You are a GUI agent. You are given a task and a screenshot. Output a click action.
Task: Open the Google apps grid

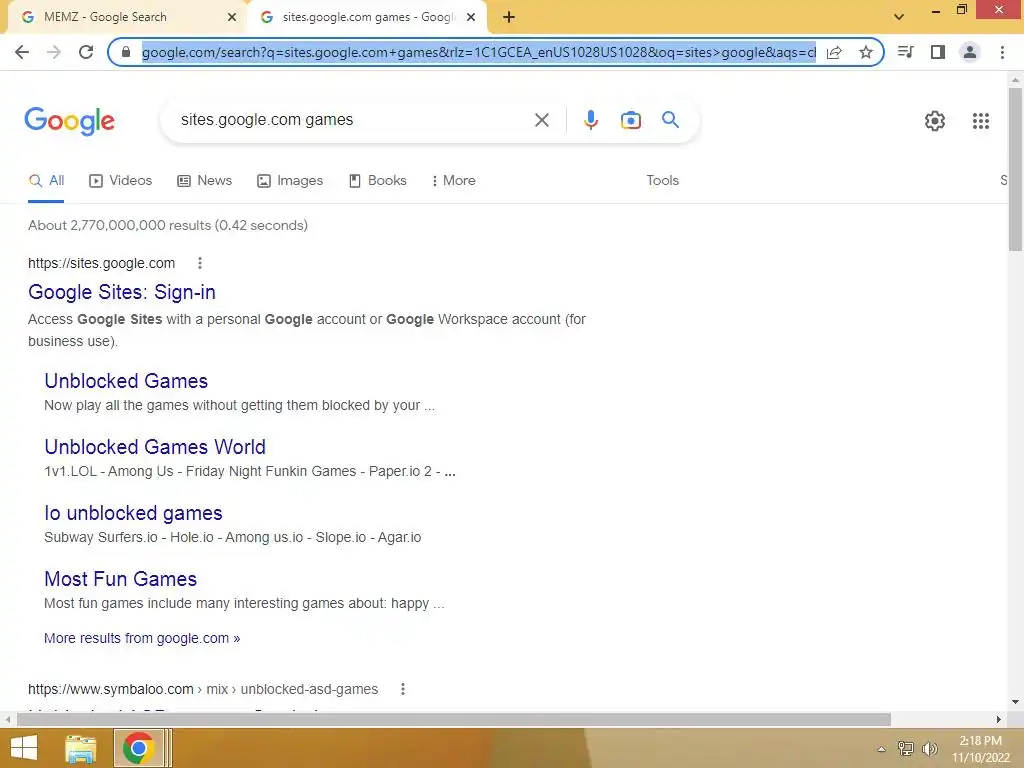click(x=980, y=121)
